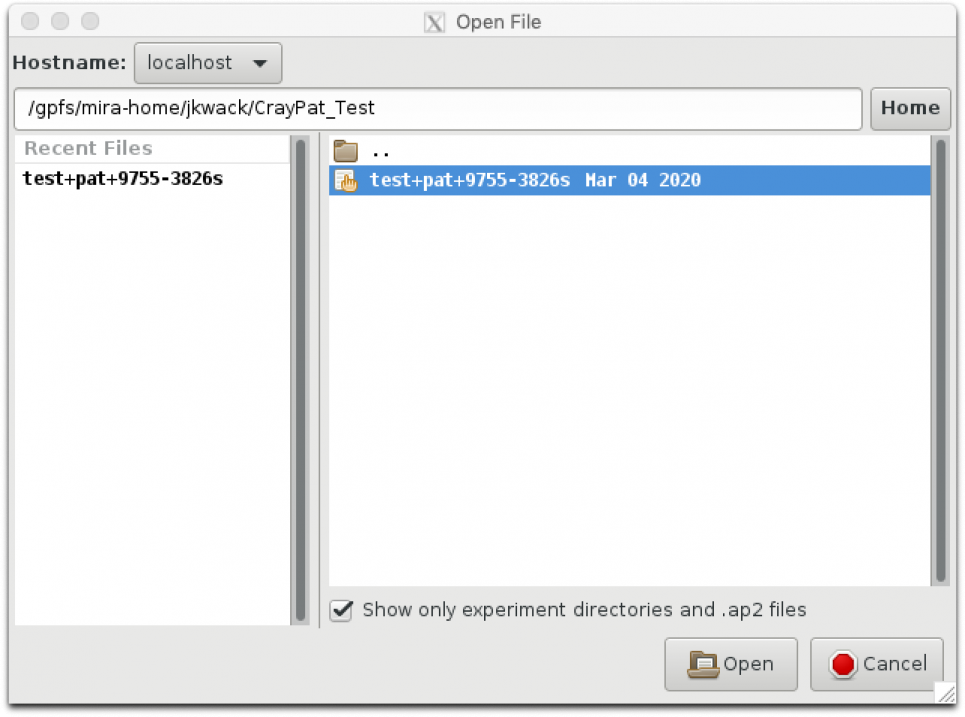The width and height of the screenshot is (965, 717).
Task: Click the Open button
Action: tap(731, 664)
